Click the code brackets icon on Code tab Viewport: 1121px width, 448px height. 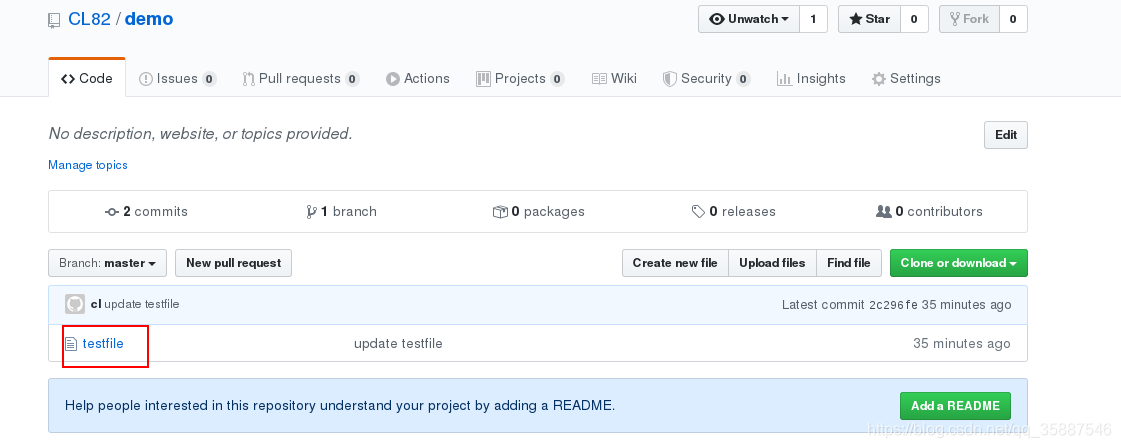(x=68, y=79)
